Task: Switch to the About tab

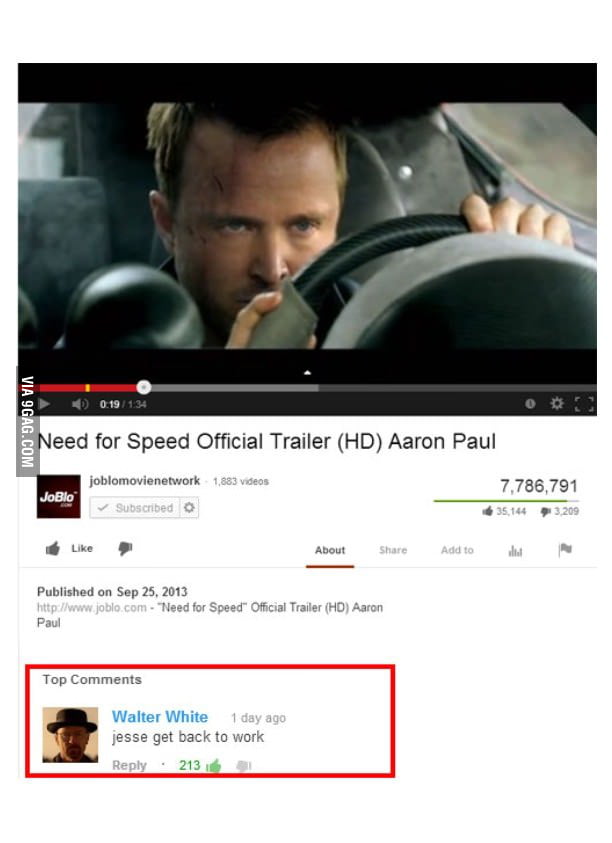Action: (330, 550)
